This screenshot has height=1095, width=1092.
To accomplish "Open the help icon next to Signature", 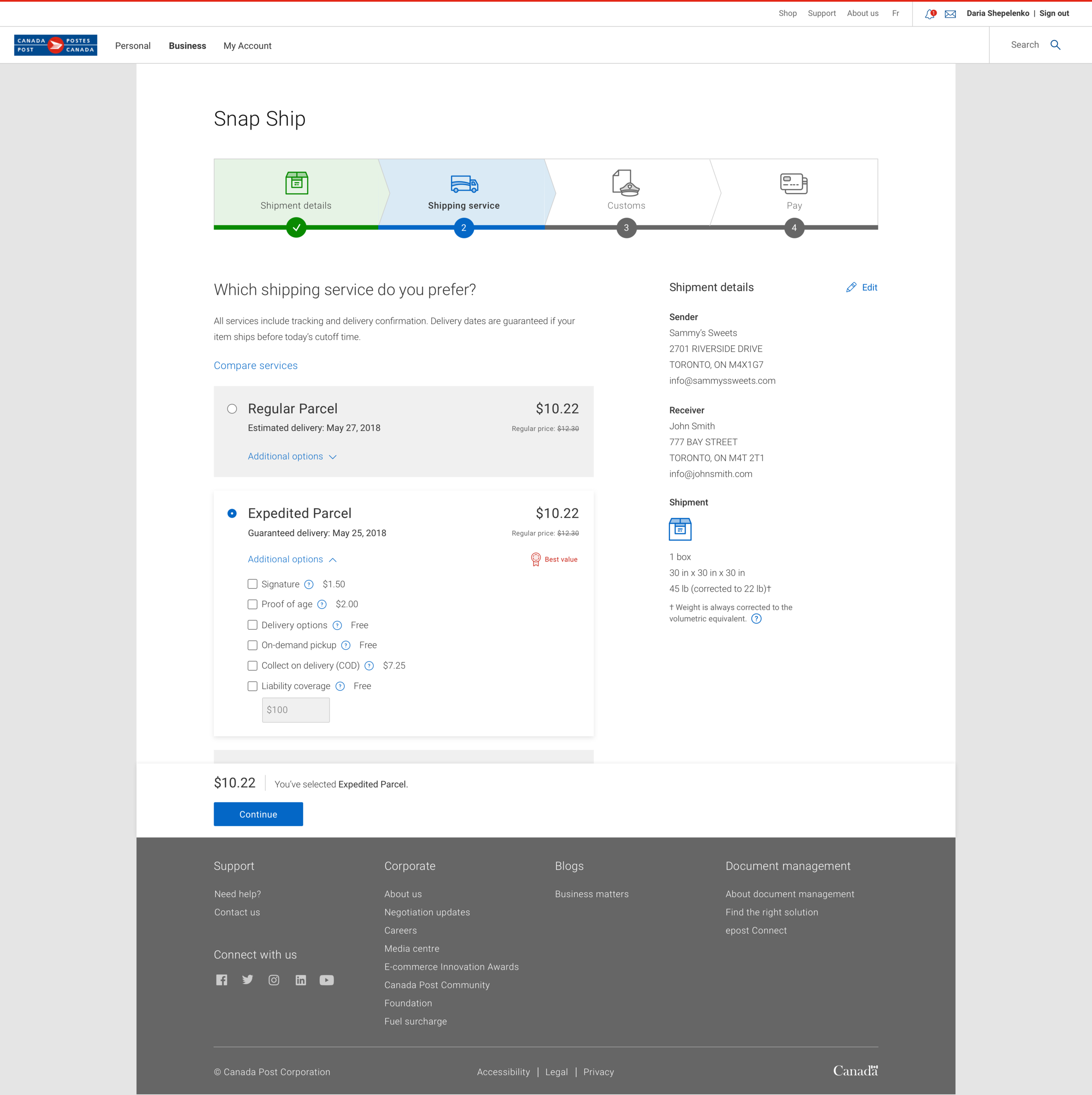I will pos(309,584).
